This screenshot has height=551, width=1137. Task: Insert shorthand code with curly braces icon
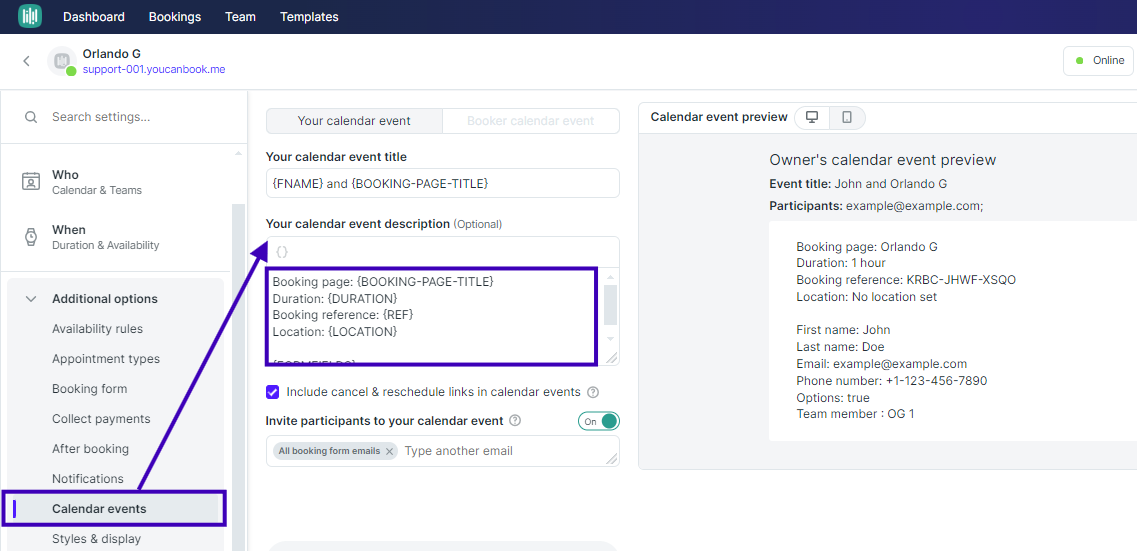pyautogui.click(x=282, y=252)
